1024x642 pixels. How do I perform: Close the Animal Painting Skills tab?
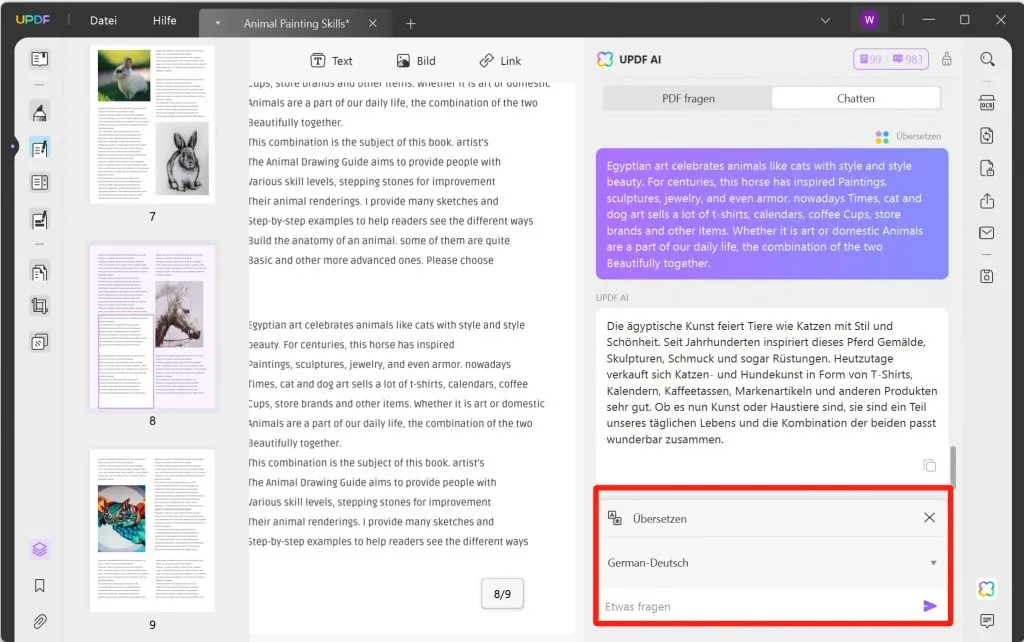click(372, 24)
